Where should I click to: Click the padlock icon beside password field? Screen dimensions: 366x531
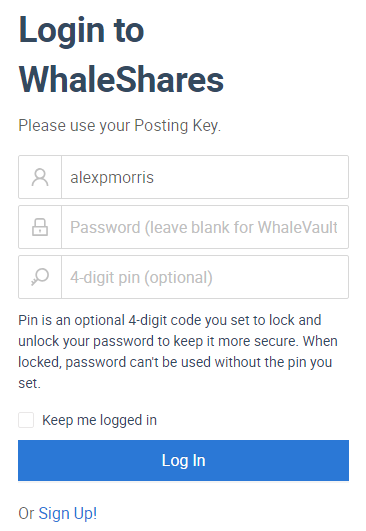40,227
